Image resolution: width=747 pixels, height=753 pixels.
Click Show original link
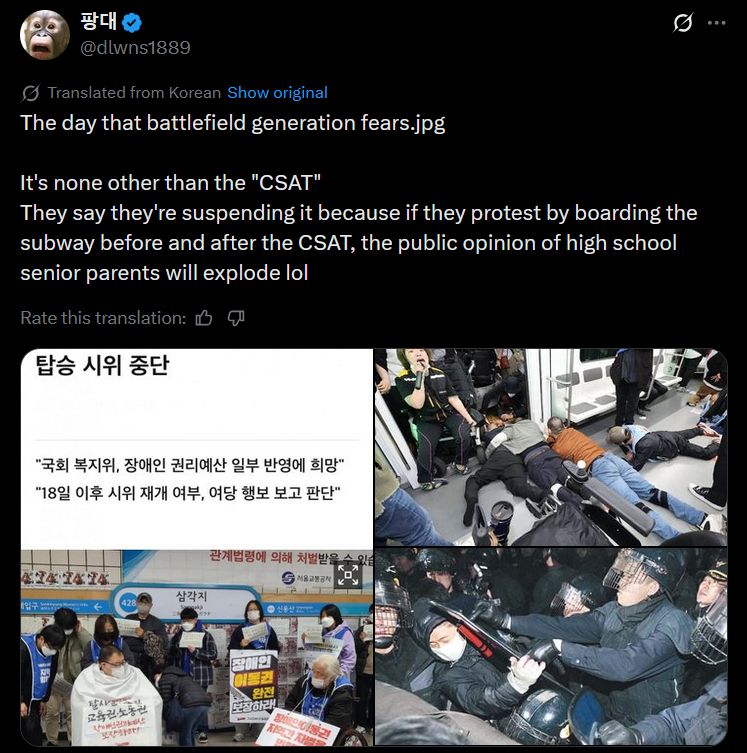pyautogui.click(x=277, y=93)
